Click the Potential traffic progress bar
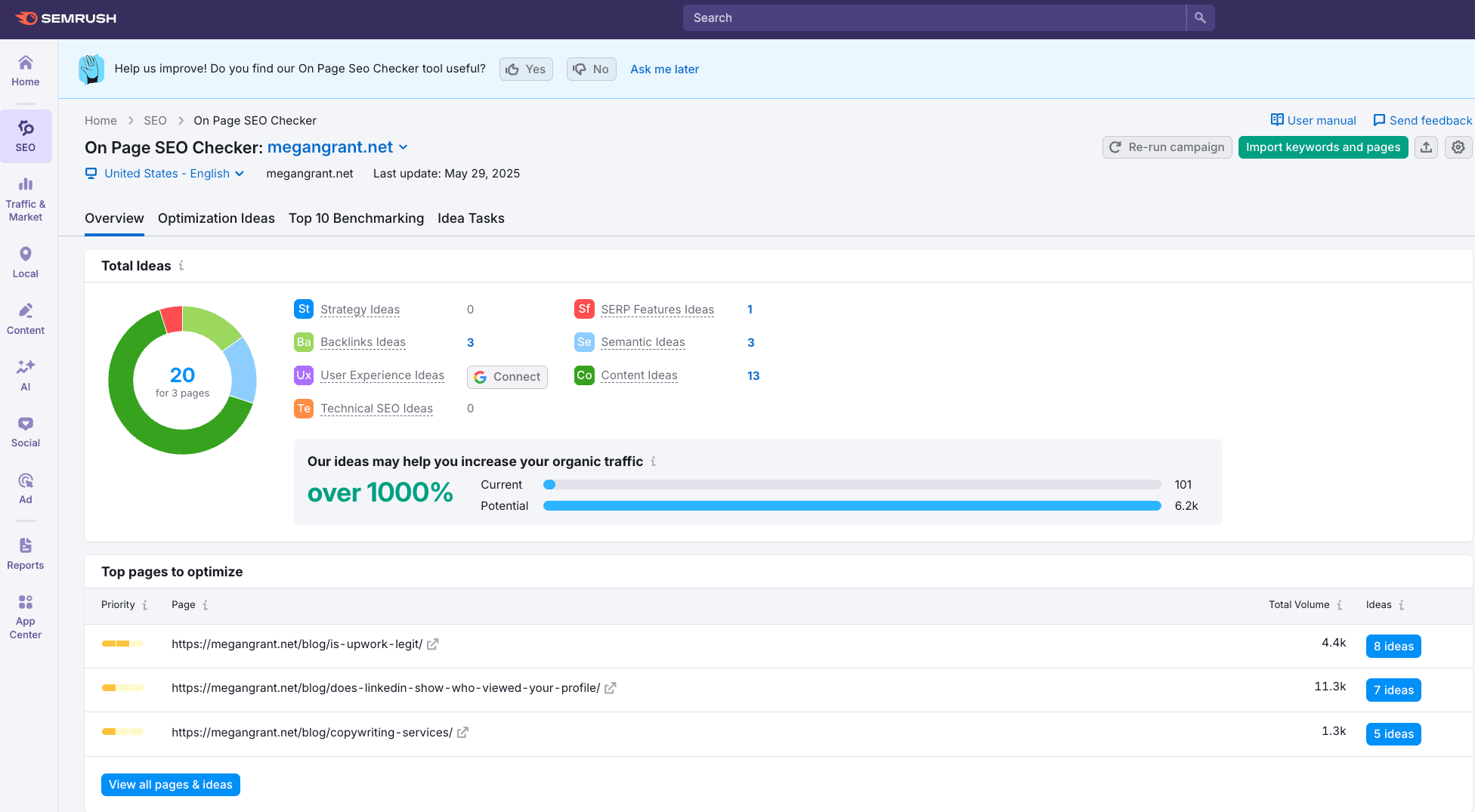This screenshot has width=1475, height=812. click(852, 506)
